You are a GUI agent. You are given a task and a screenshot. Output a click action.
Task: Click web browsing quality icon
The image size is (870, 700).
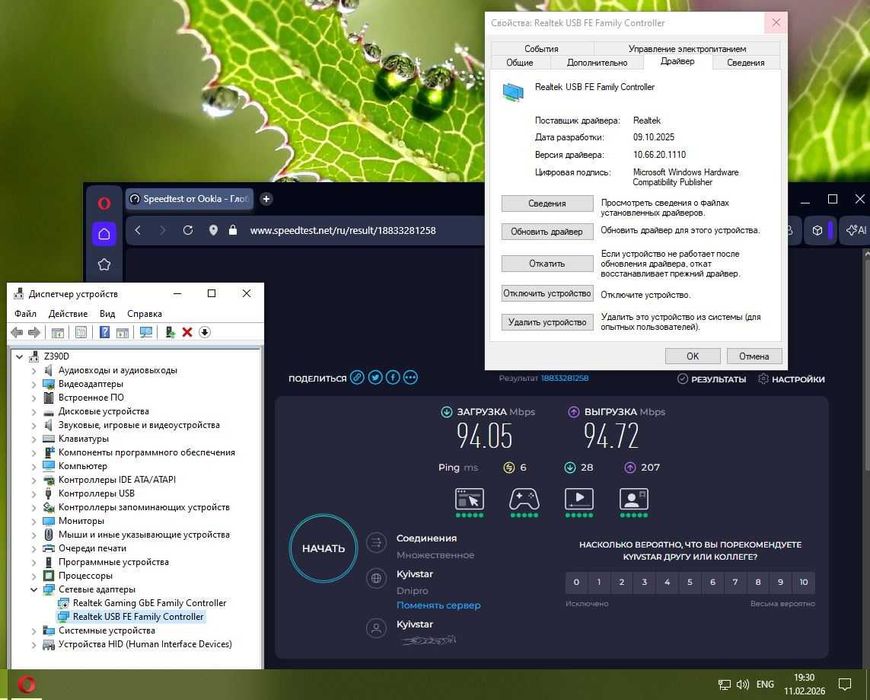[x=469, y=499]
